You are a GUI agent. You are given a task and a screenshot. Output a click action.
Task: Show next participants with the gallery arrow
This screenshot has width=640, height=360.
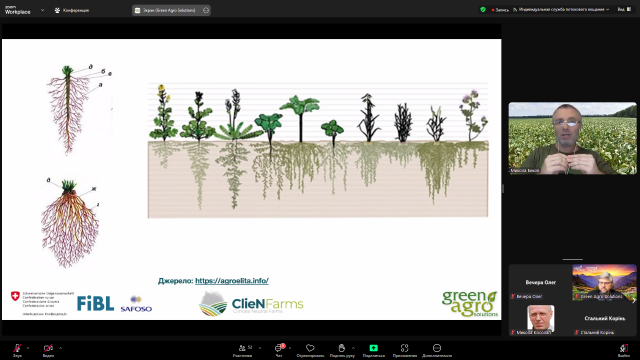pyautogui.click(x=633, y=300)
